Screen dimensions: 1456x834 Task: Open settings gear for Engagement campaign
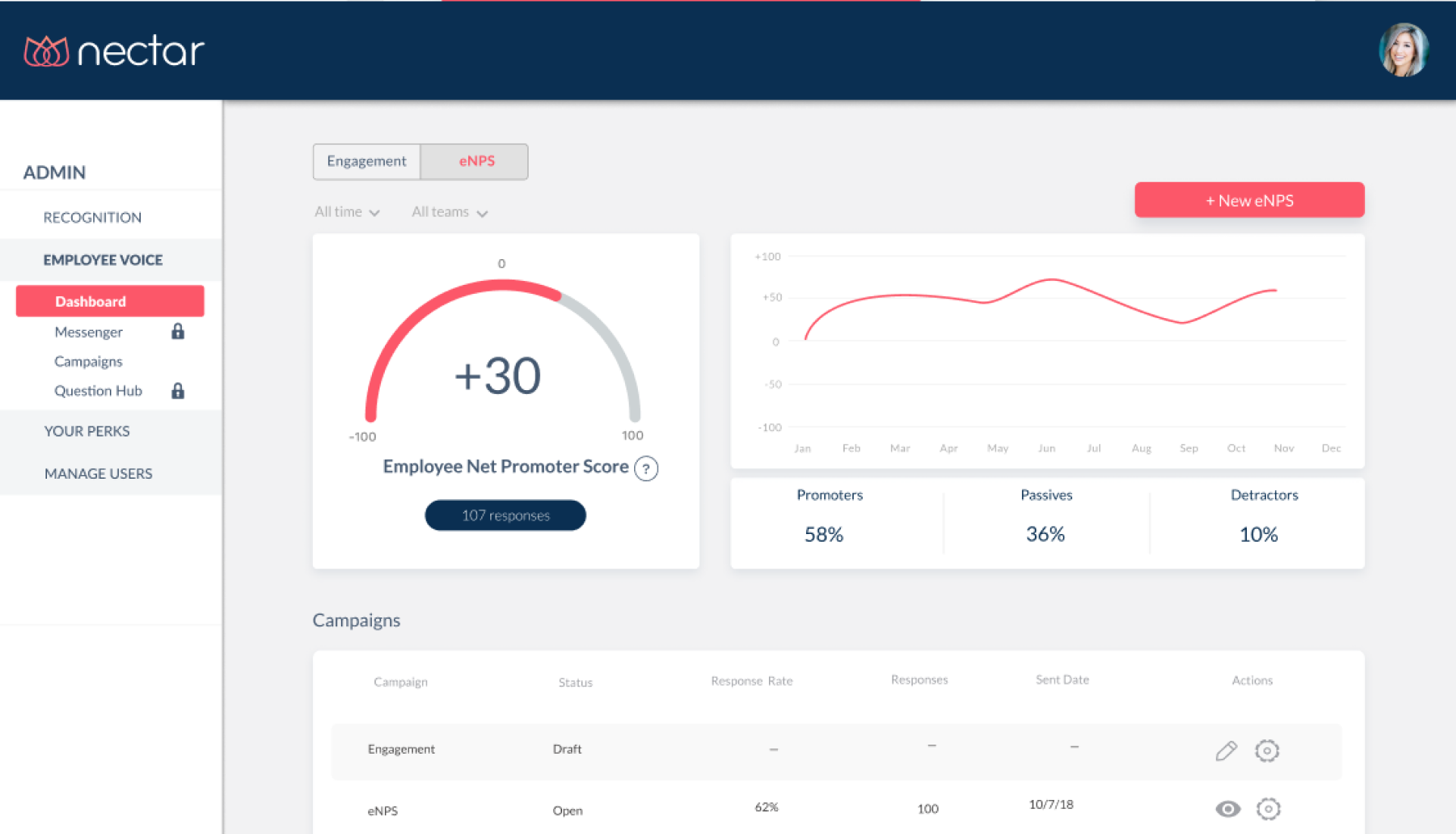pos(1267,751)
